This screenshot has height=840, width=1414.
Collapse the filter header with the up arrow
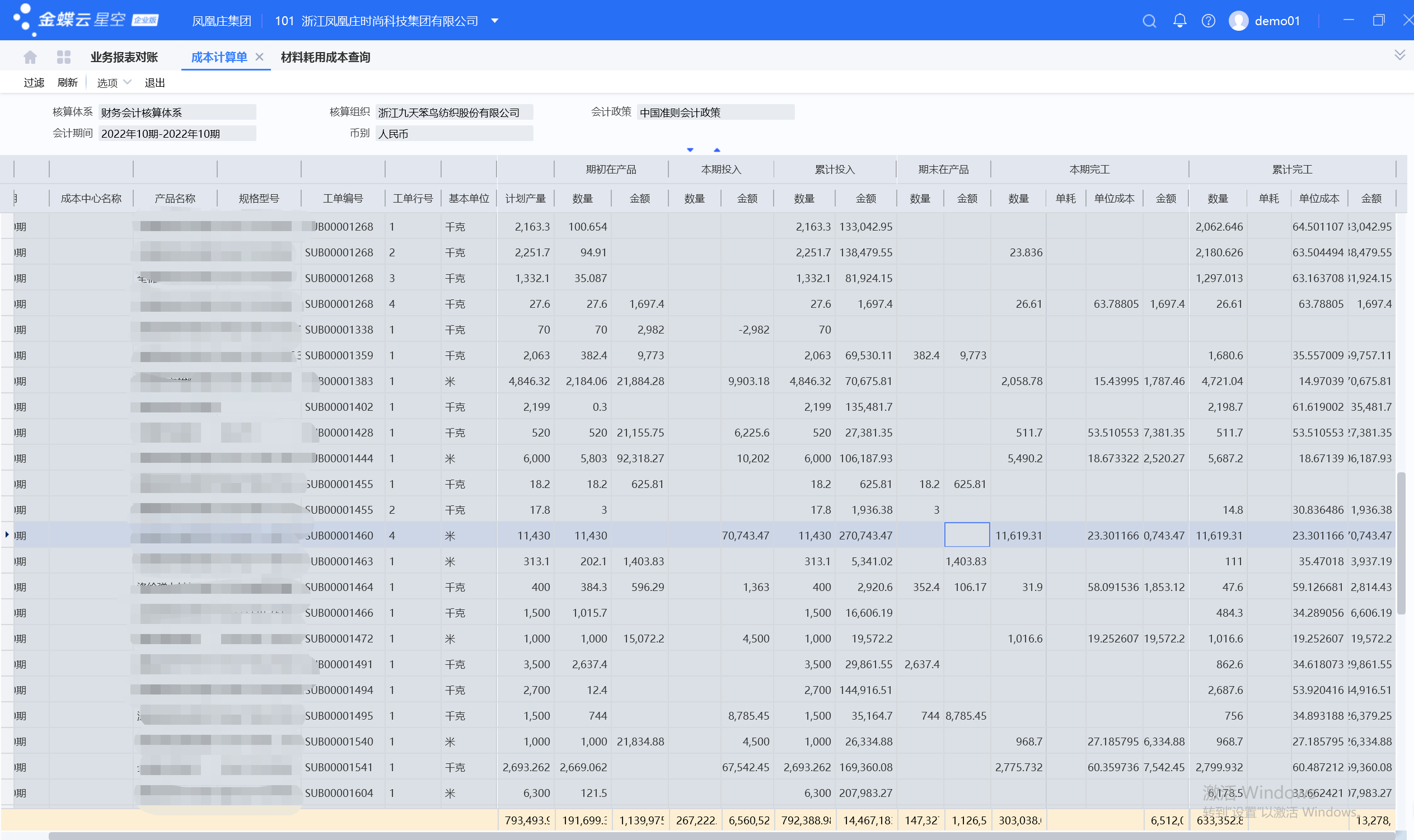coord(717,150)
